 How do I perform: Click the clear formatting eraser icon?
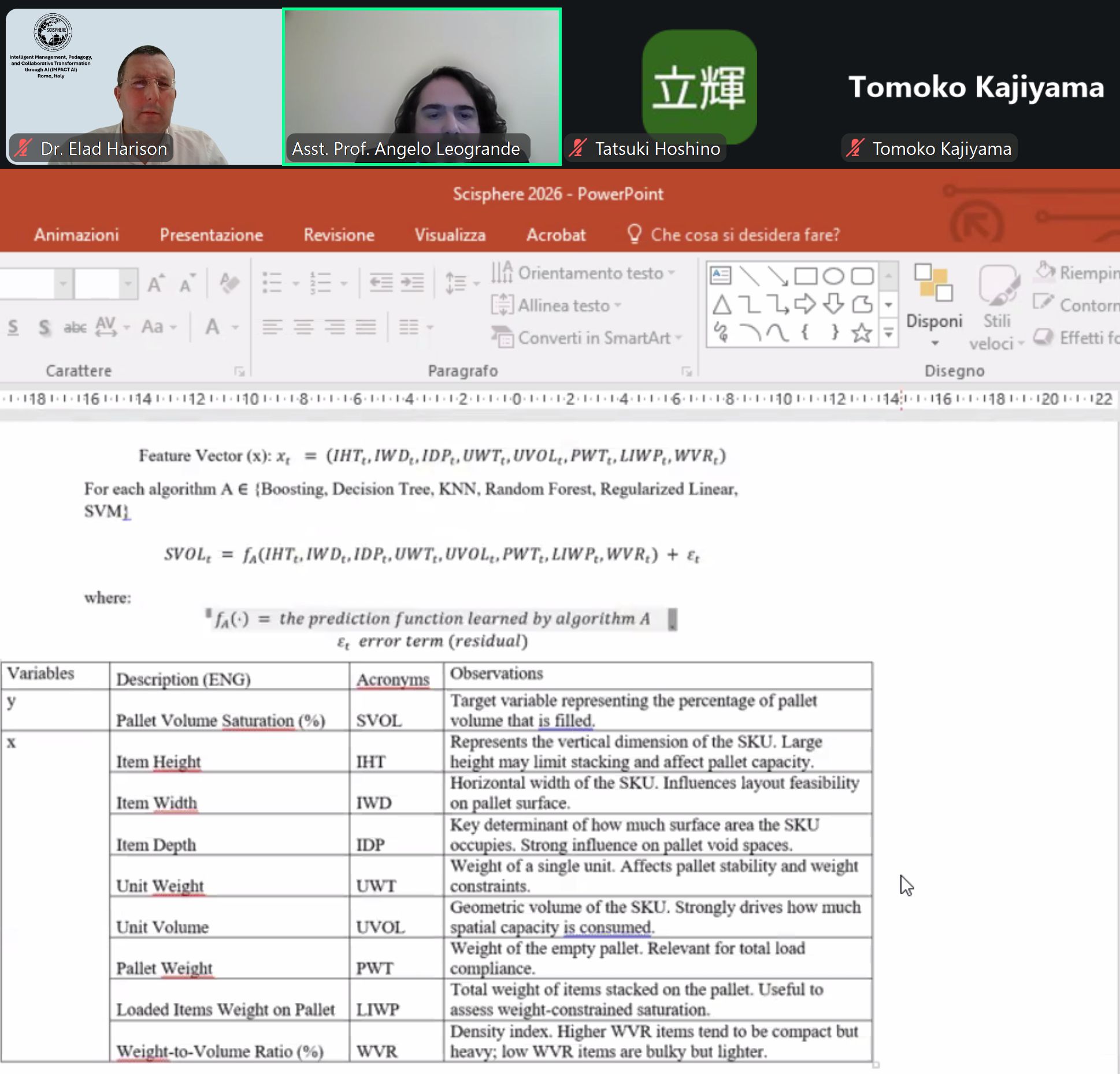click(229, 283)
